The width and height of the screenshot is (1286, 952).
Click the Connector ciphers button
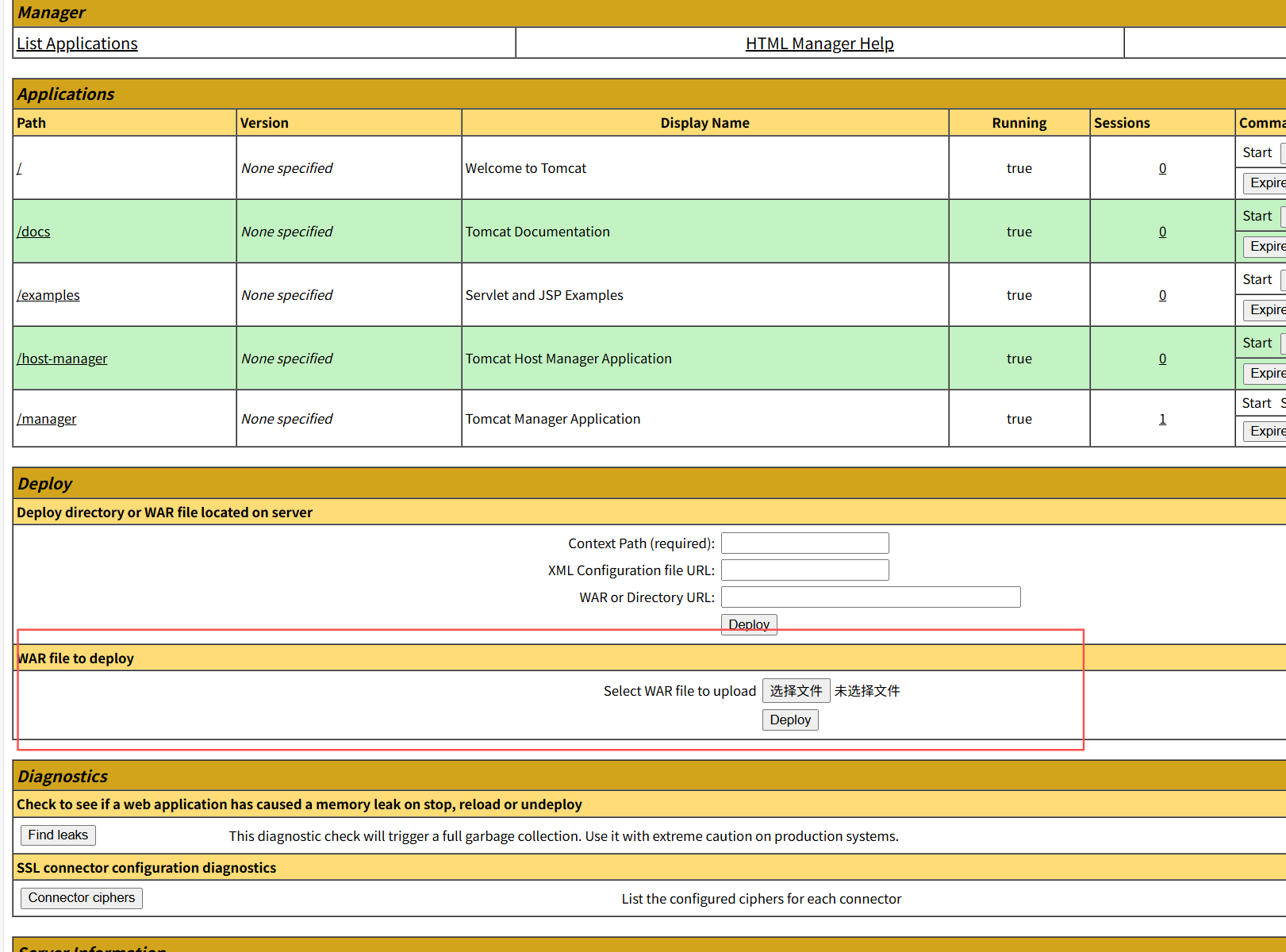[x=82, y=898]
